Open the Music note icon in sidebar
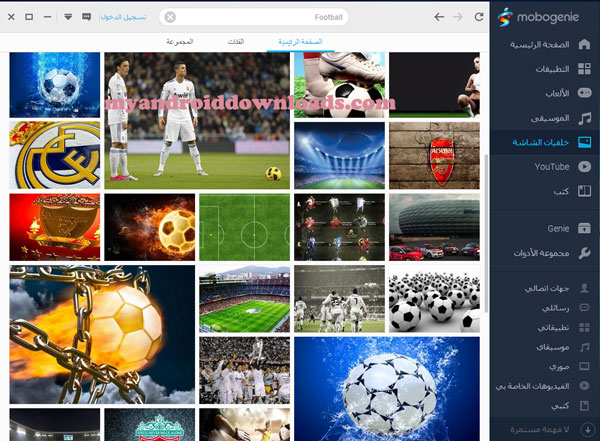 click(x=584, y=118)
